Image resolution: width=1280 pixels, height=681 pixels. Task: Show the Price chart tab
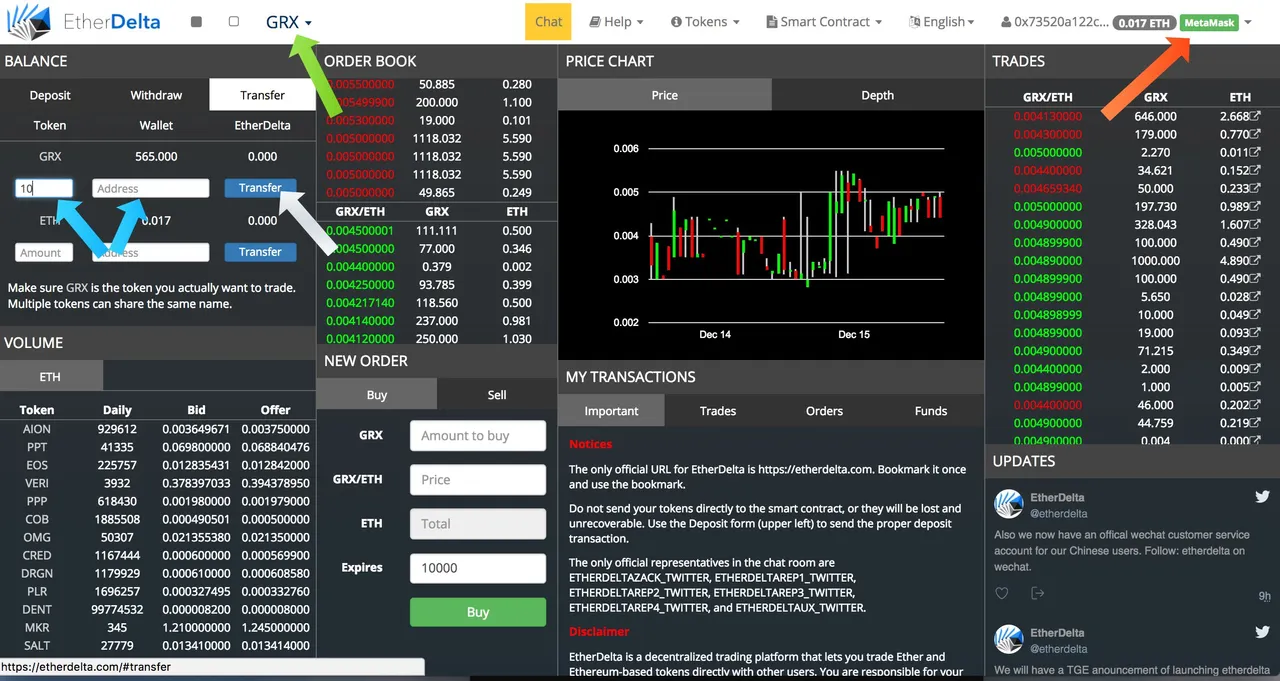tap(664, 95)
